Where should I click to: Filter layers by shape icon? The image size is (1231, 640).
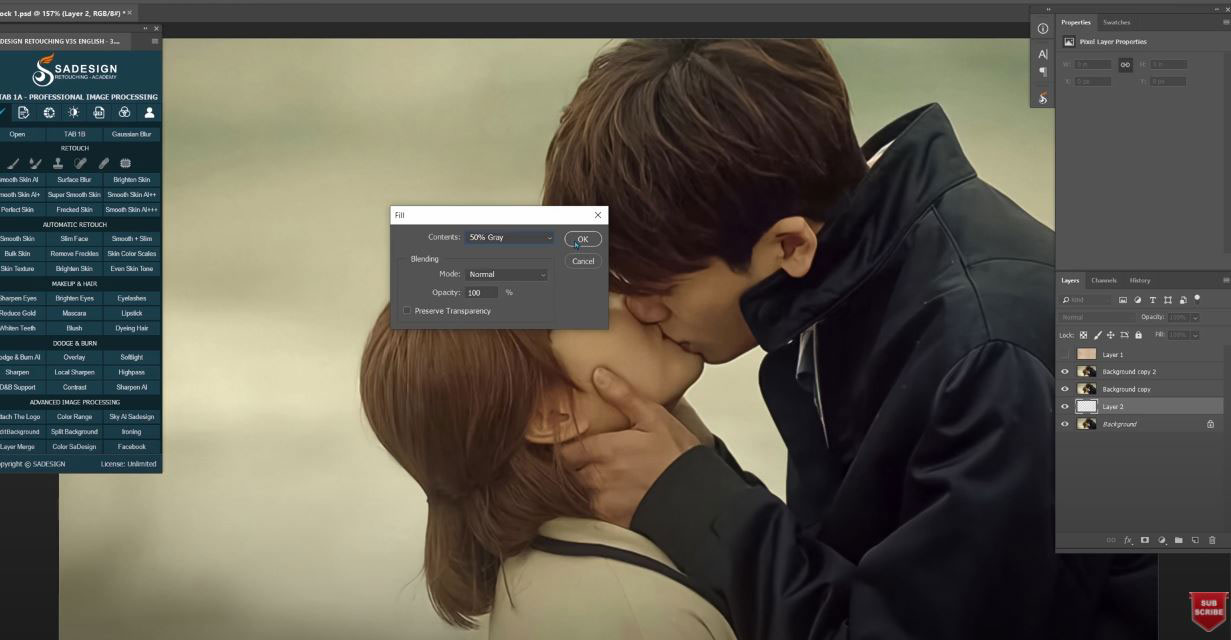pyautogui.click(x=1168, y=300)
